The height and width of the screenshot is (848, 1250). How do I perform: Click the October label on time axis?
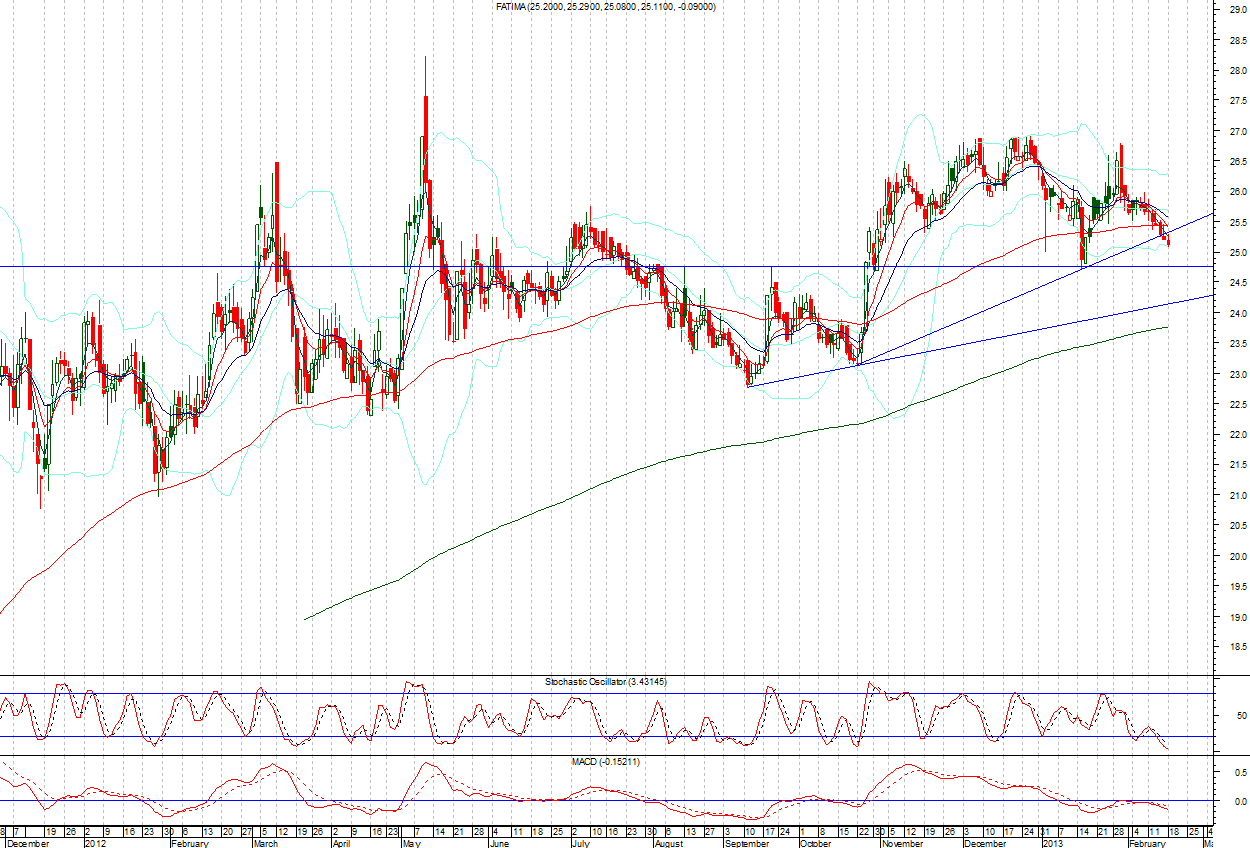coord(815,843)
